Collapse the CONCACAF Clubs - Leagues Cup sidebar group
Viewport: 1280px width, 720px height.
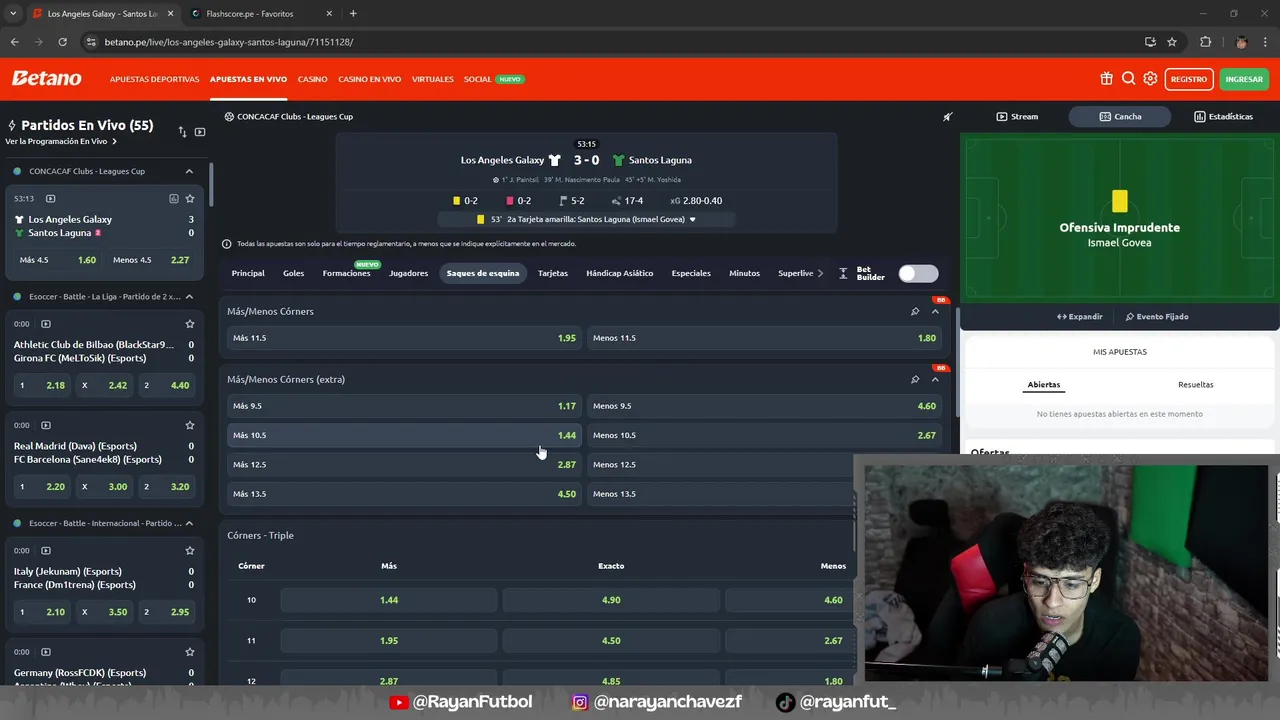tap(189, 171)
